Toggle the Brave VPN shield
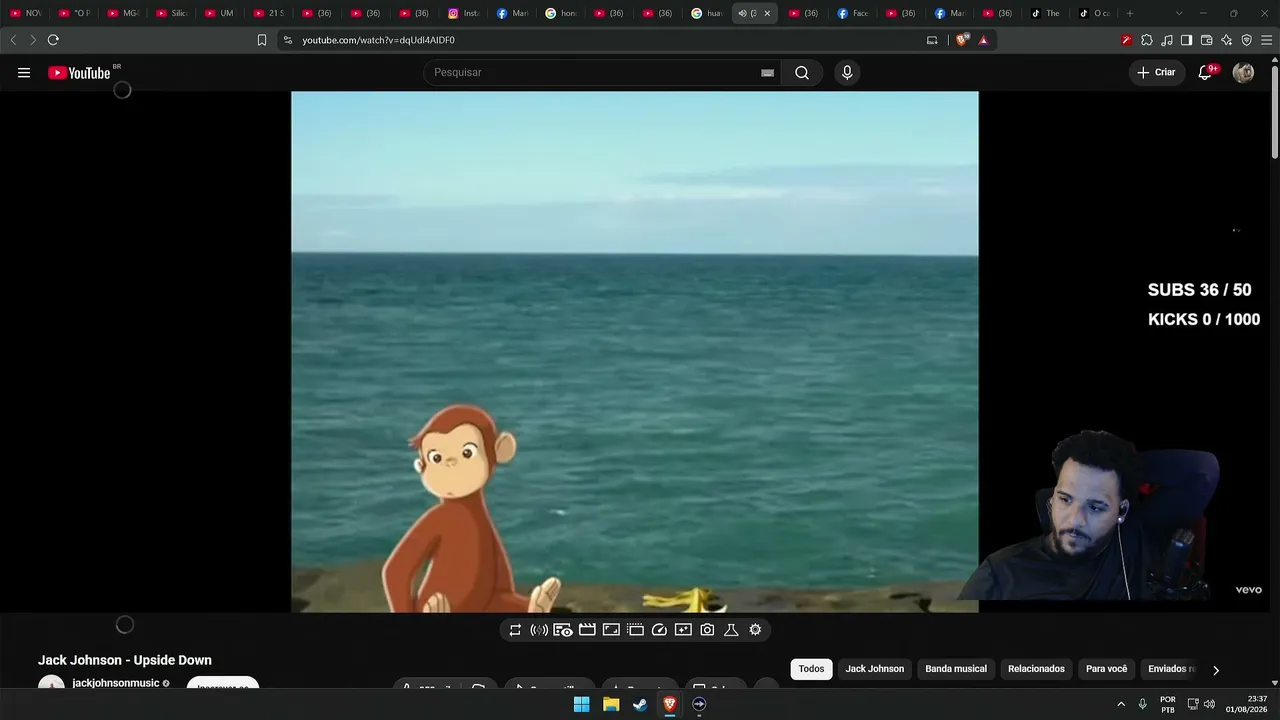The width and height of the screenshot is (1280, 720). [x=1246, y=40]
